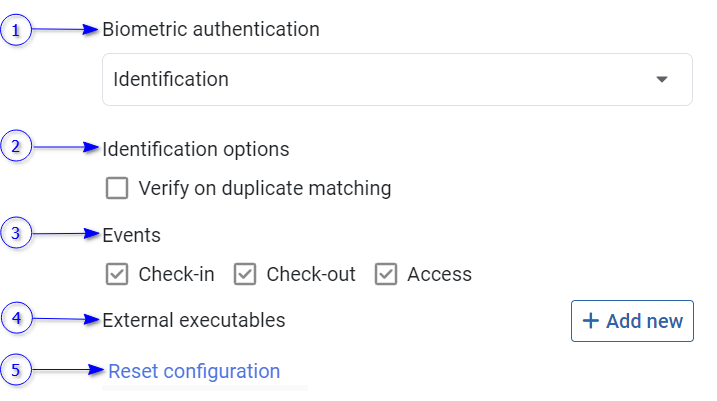Enable the Verify on duplicate matching checkbox
The width and height of the screenshot is (717, 401).
(117, 188)
